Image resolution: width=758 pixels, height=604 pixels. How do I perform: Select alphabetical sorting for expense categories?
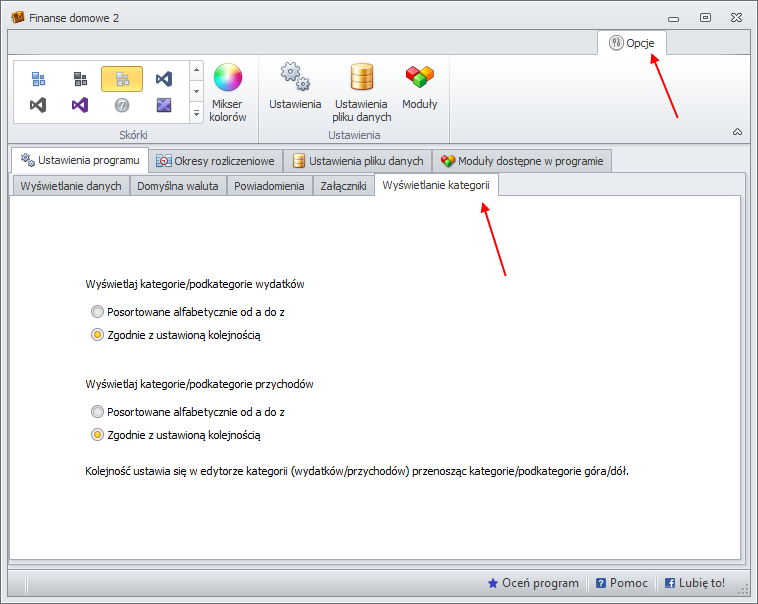tap(97, 312)
